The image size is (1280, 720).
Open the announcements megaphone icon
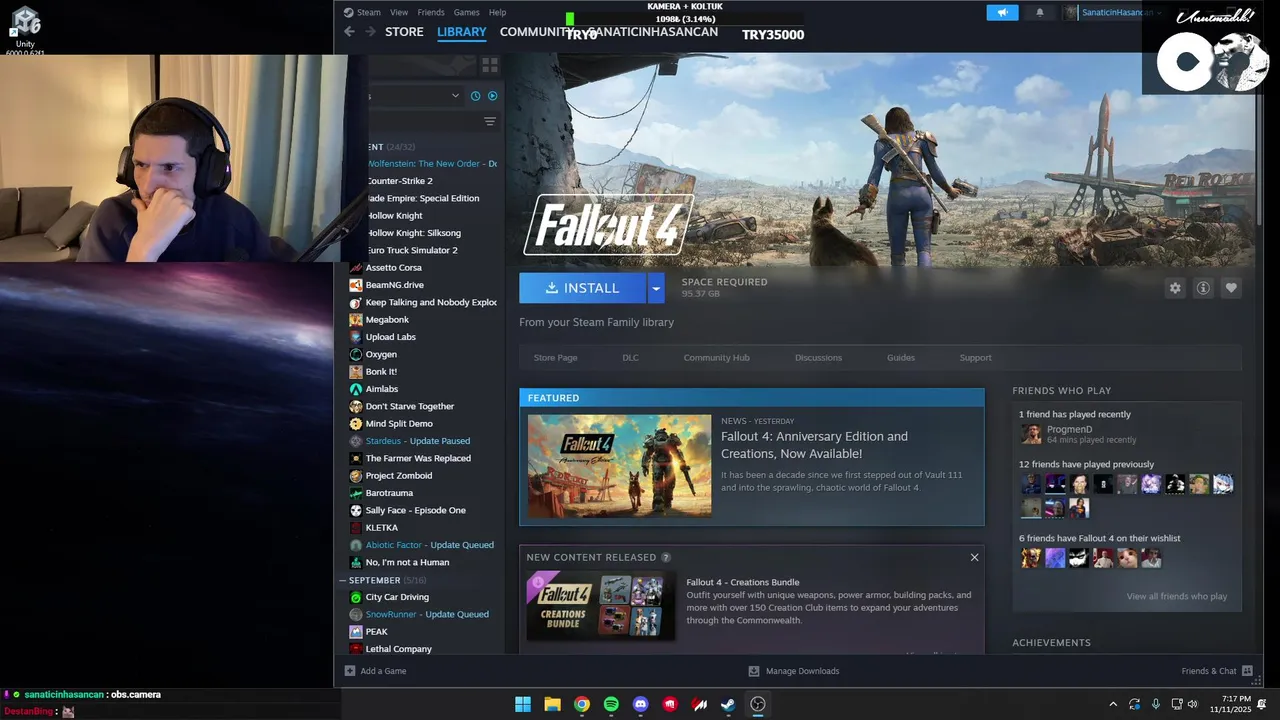(x=1002, y=12)
